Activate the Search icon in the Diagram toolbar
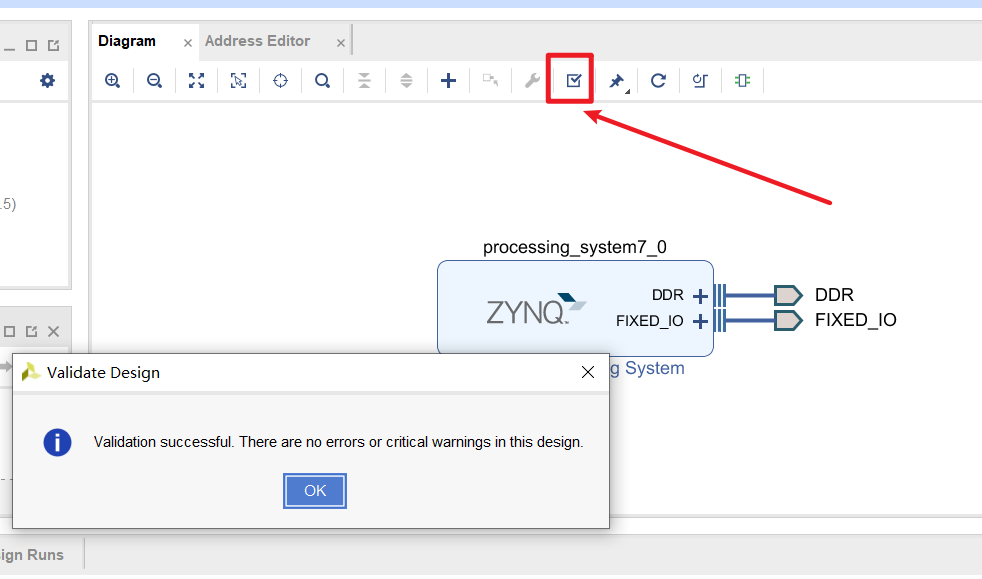Screen dimensions: 982x579 point(322,80)
